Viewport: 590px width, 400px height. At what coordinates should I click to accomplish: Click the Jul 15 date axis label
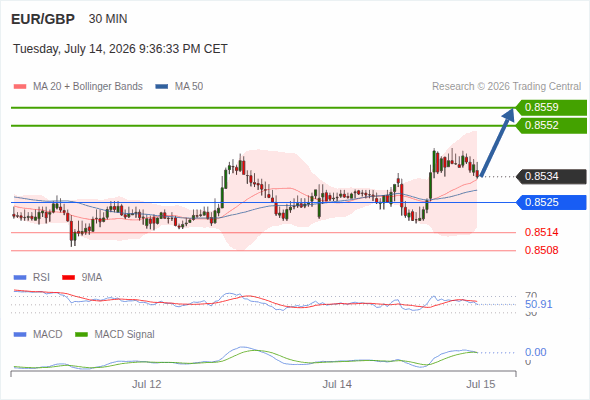coord(481,385)
